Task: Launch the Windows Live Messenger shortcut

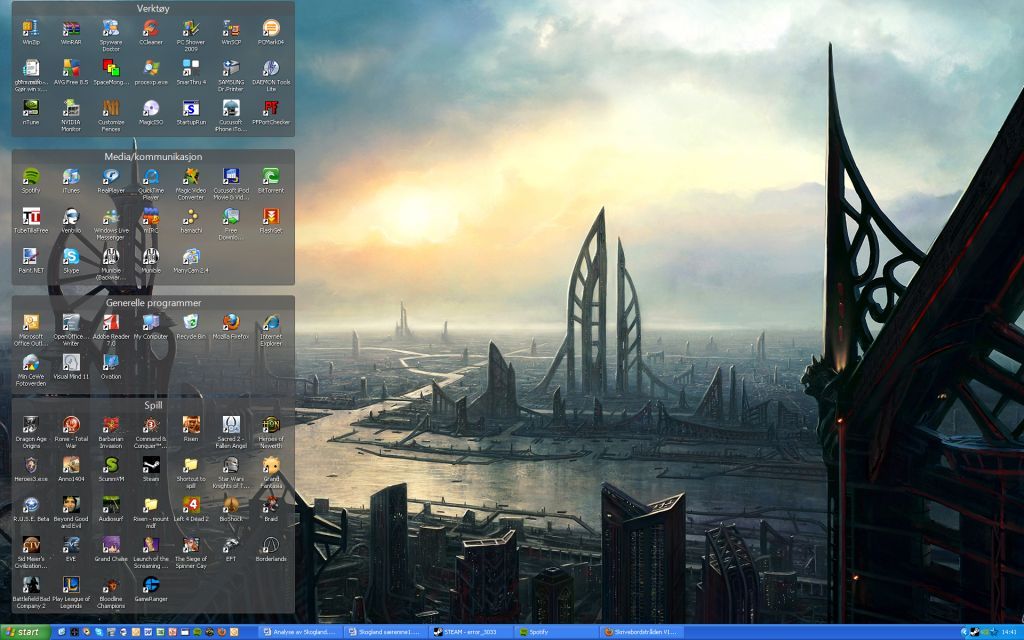Action: coord(111,224)
